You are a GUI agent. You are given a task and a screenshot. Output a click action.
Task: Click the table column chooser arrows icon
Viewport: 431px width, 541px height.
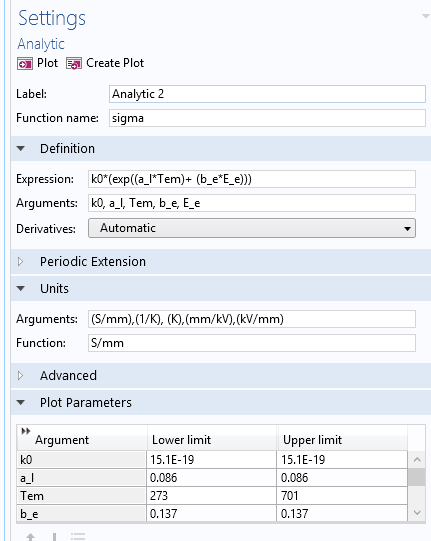tap(26, 431)
